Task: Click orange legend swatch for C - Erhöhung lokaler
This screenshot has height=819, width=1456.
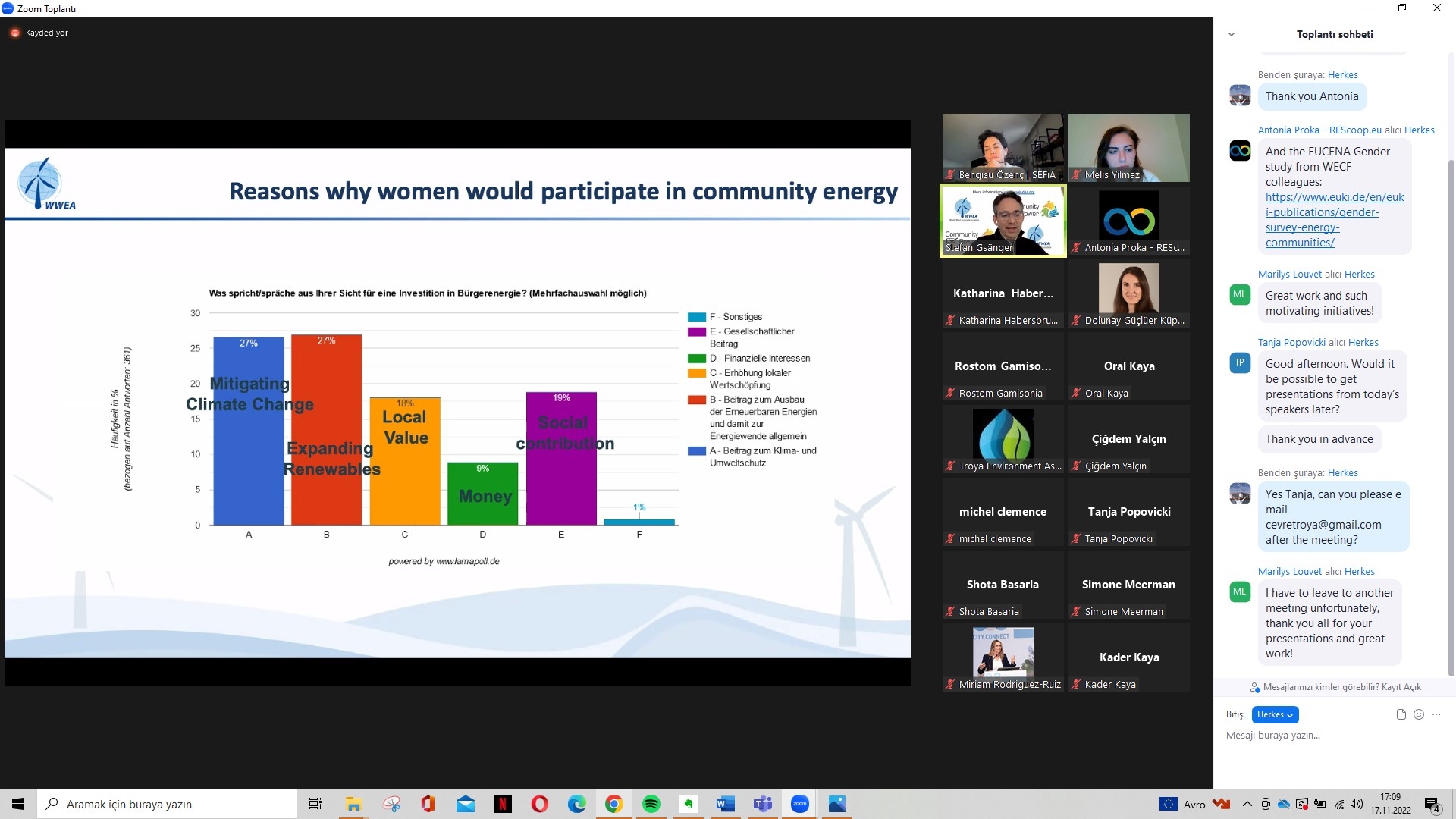Action: pos(697,373)
